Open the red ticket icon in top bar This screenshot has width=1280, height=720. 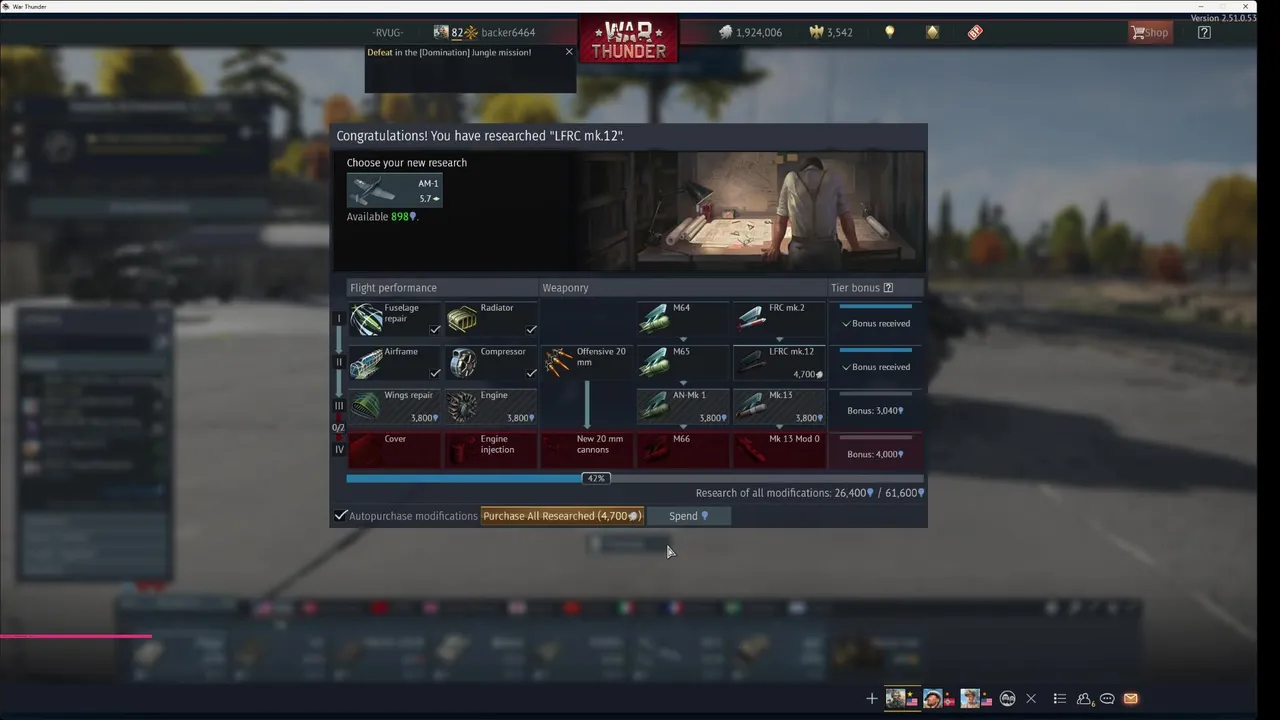tap(975, 32)
